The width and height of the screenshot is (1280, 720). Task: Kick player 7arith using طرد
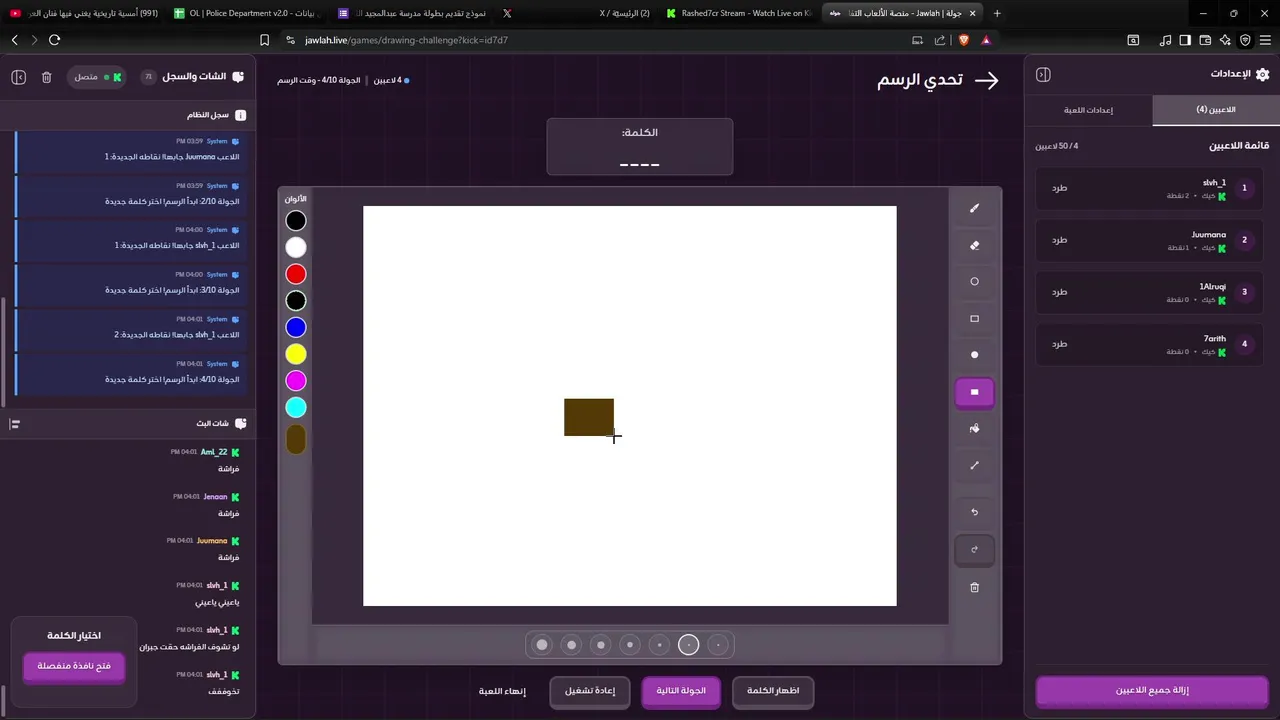[x=1059, y=344]
